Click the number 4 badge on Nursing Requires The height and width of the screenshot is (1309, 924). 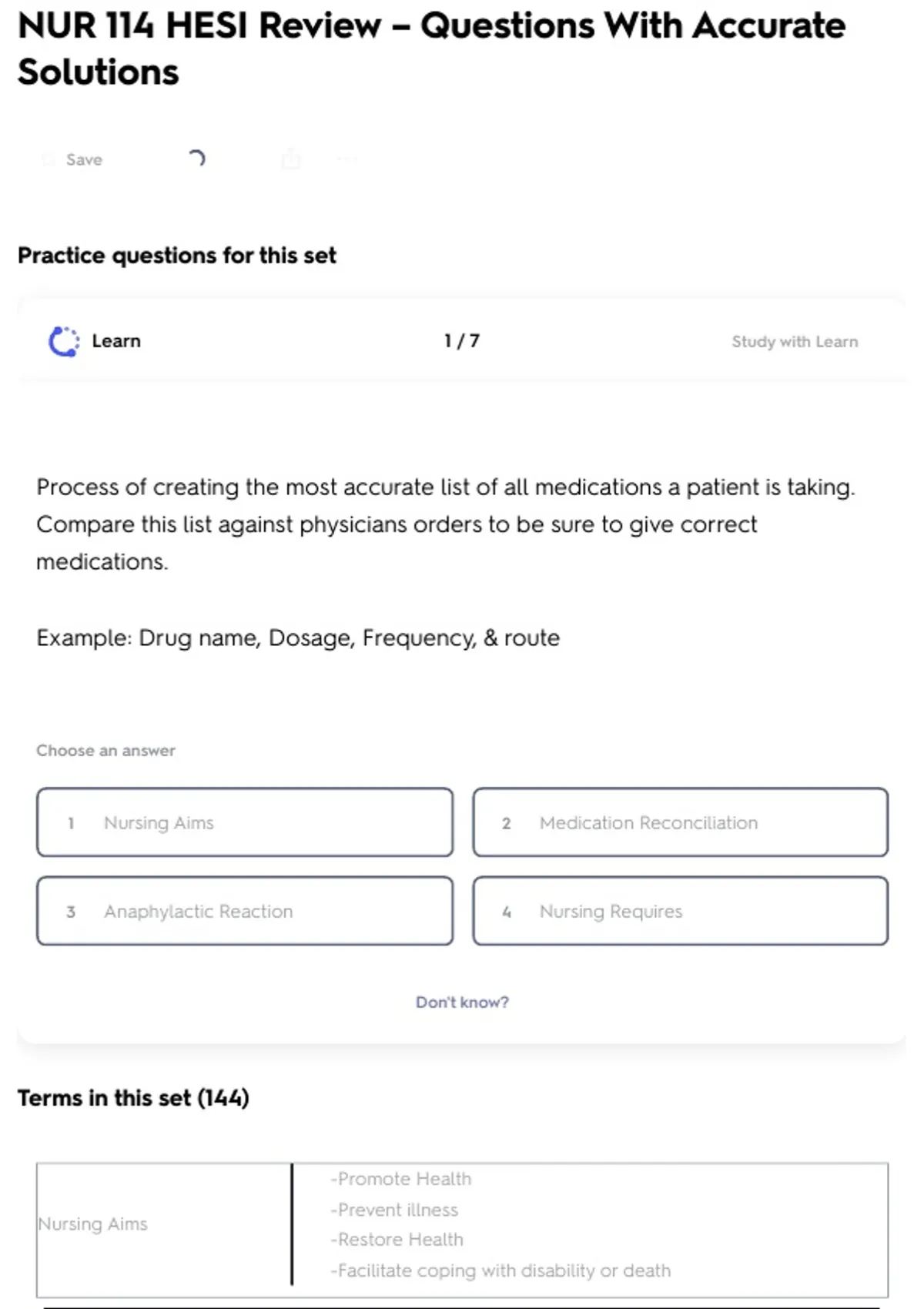[507, 912]
